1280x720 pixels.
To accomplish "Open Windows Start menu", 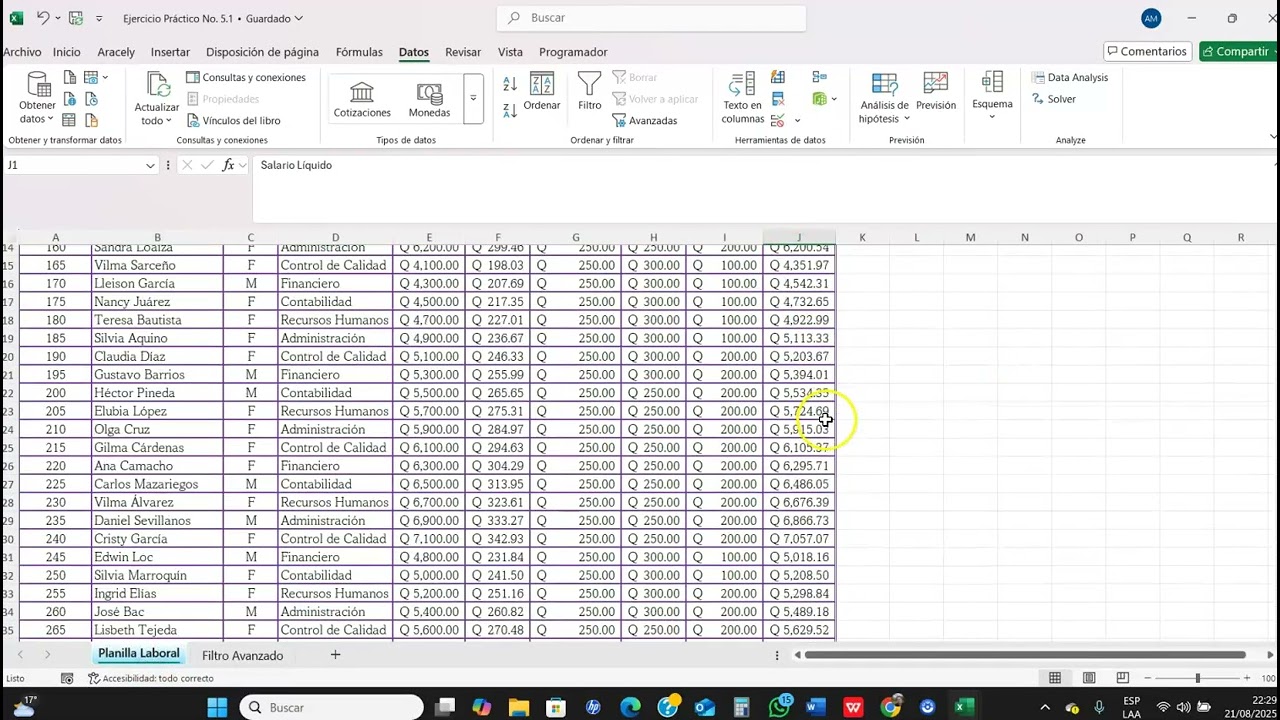I will (x=217, y=707).
